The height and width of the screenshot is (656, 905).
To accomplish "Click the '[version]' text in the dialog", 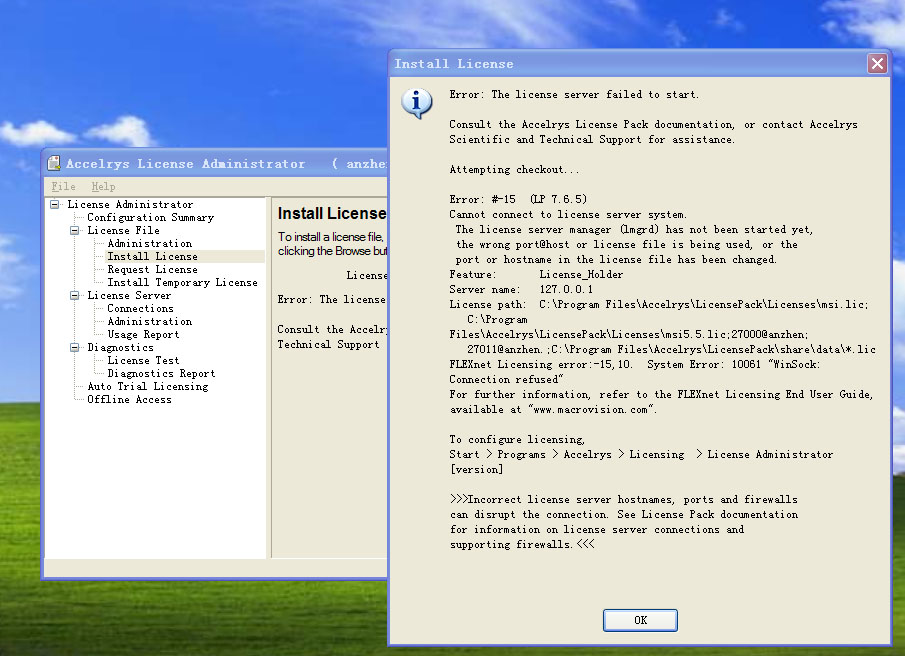I will (476, 470).
